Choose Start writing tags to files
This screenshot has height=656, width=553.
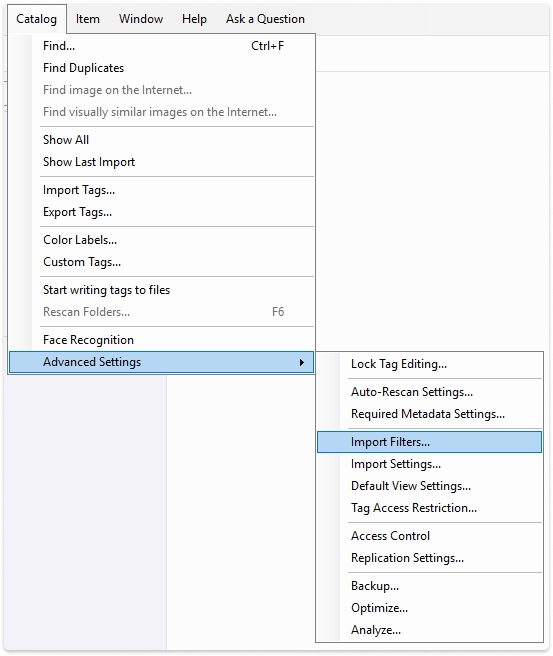[161, 290]
